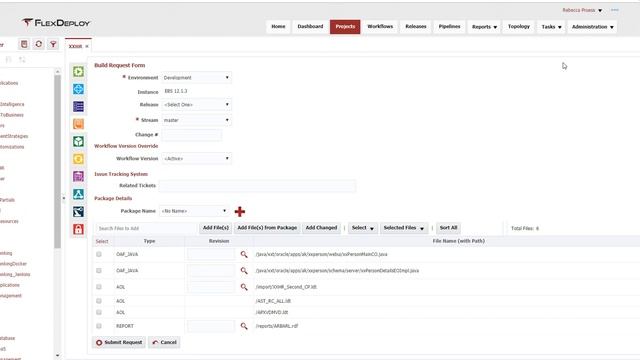Click the orange square icon in the project sidebar

pyautogui.click(x=78, y=124)
